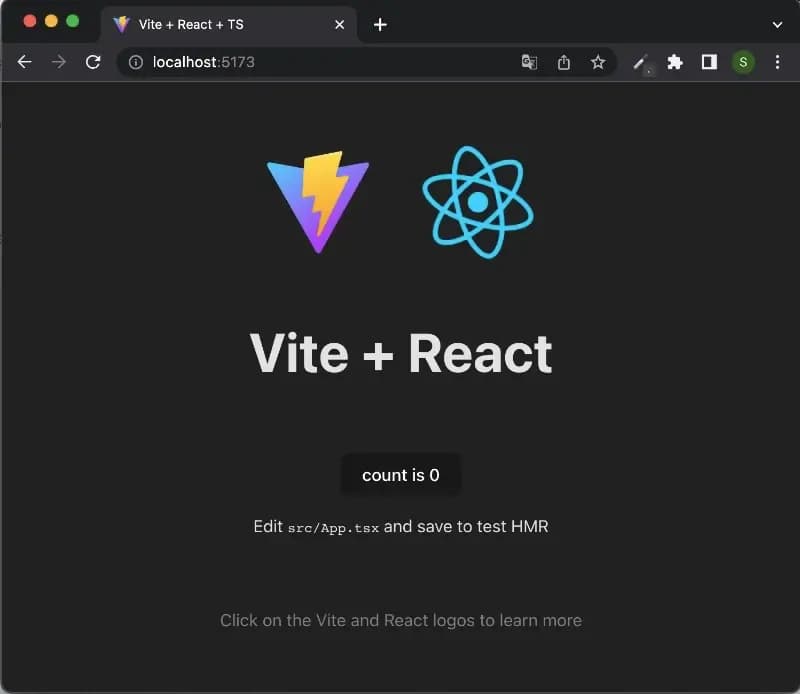Image resolution: width=800 pixels, height=694 pixels.
Task: Open a new tab with plus button
Action: [380, 24]
